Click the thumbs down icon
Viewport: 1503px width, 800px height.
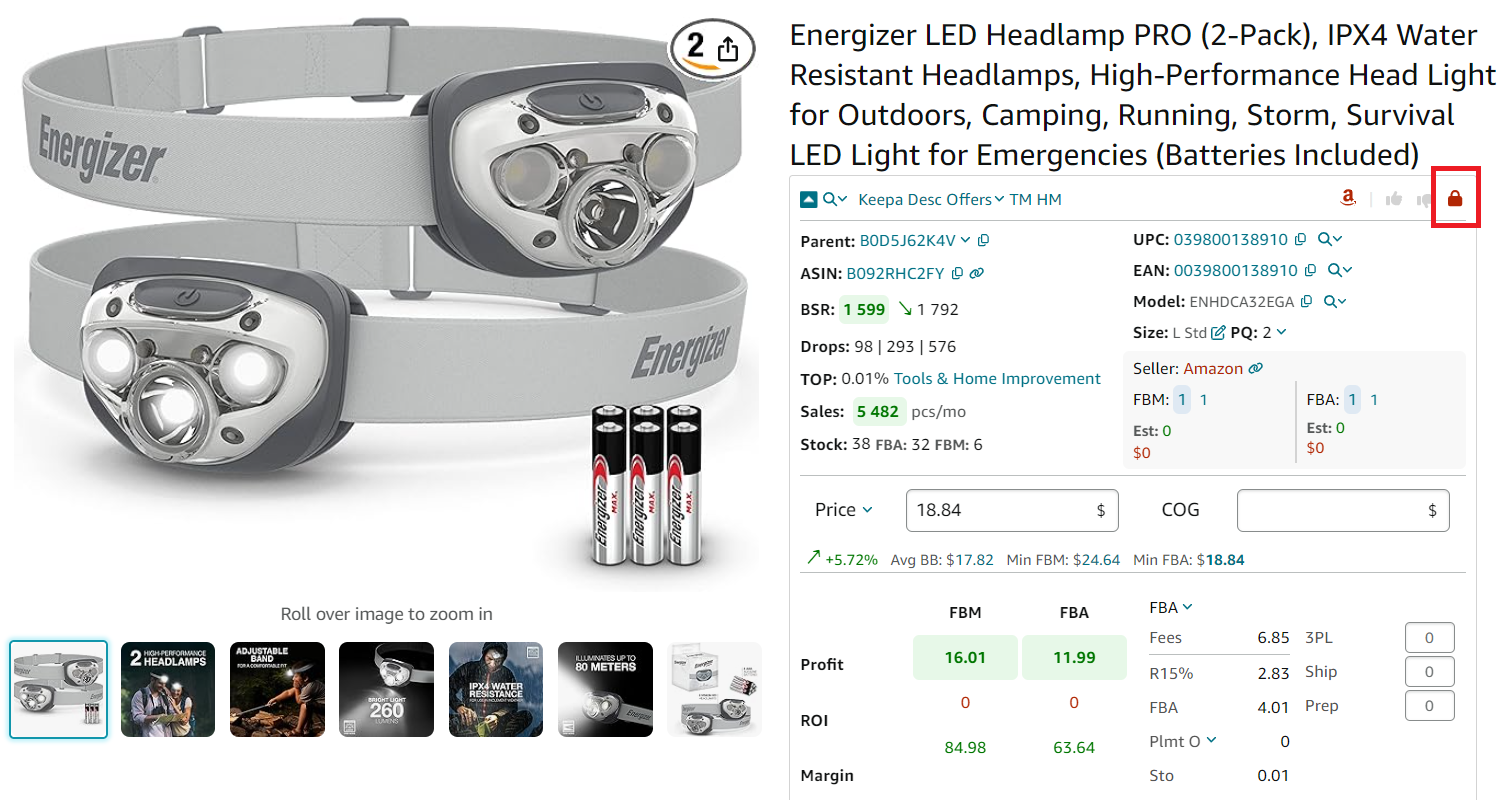[x=1424, y=199]
